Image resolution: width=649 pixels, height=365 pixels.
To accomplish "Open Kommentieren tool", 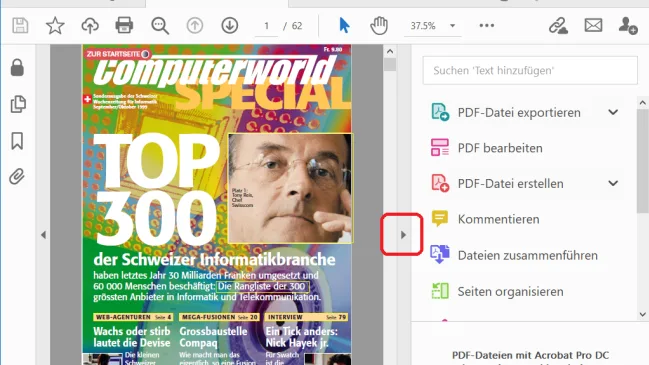I will [498, 219].
